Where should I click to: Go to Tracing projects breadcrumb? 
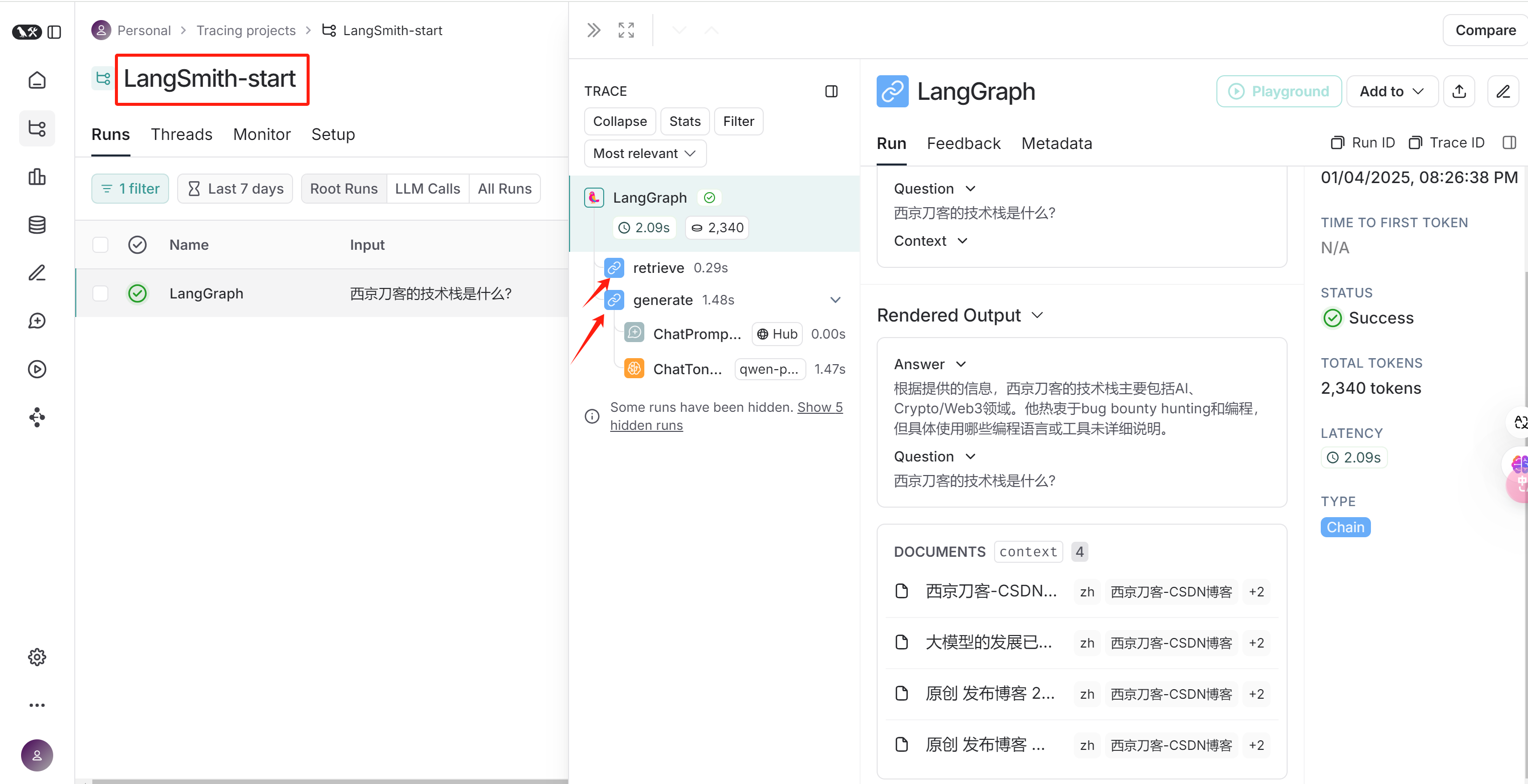(x=245, y=30)
